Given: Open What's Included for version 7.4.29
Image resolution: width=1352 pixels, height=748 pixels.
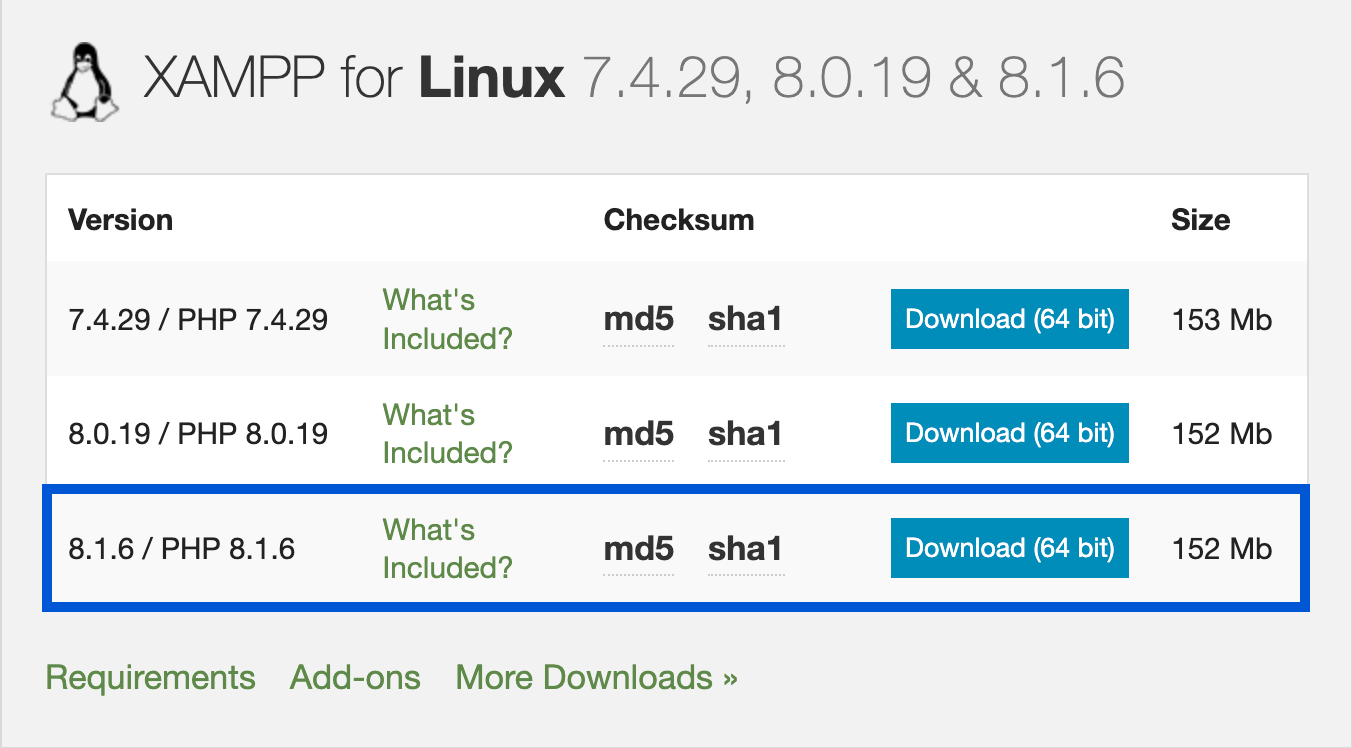Looking at the screenshot, I should pyautogui.click(x=447, y=319).
